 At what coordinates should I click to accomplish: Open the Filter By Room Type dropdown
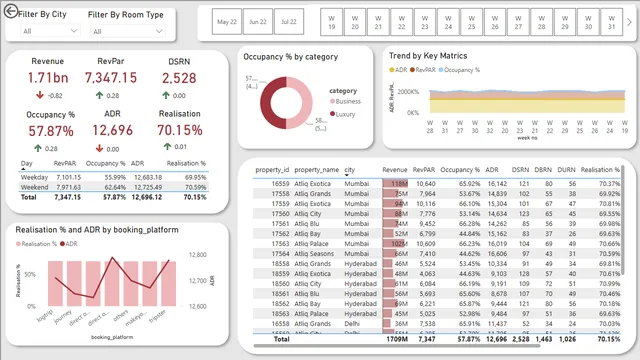tap(127, 31)
